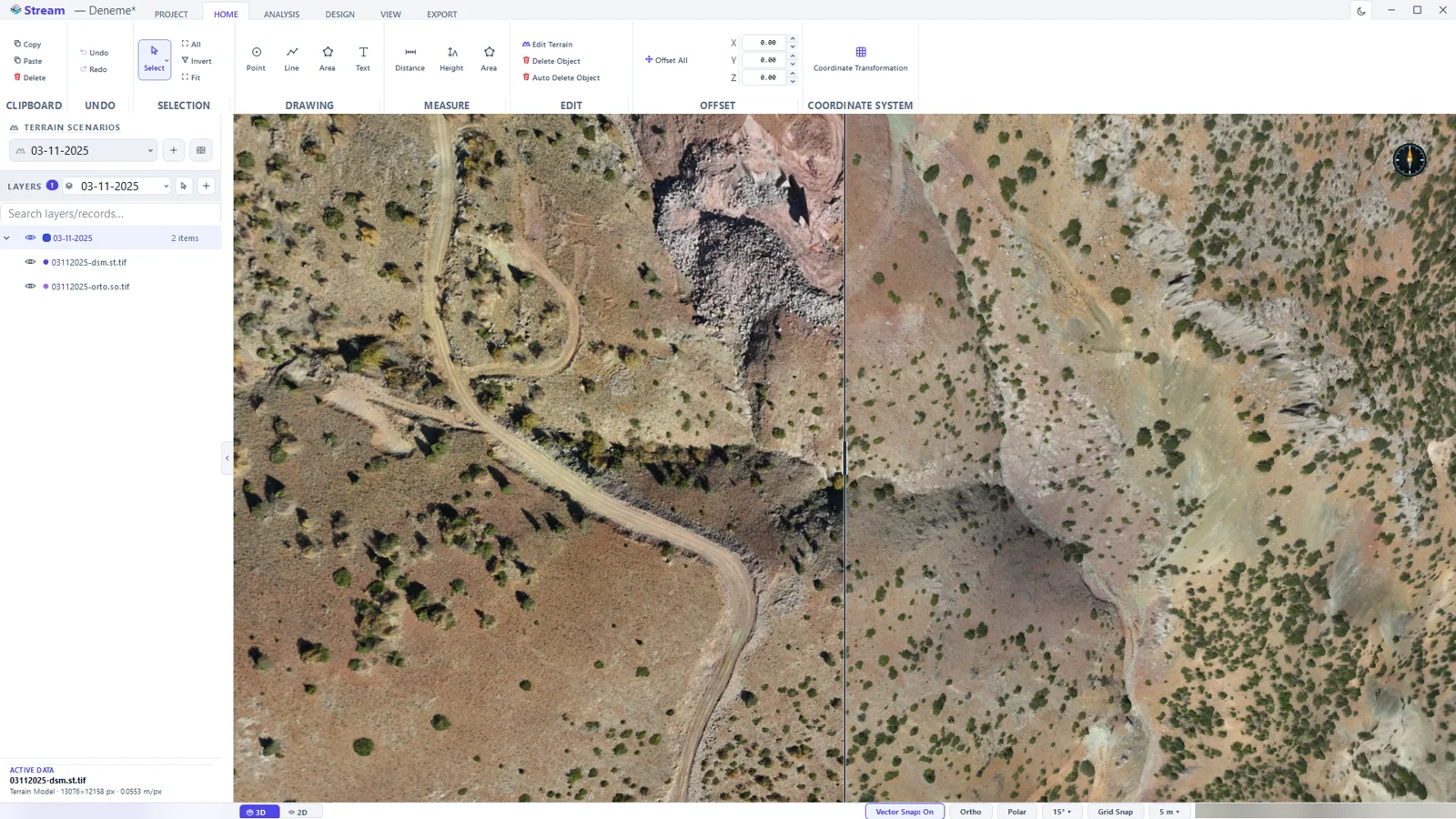Image resolution: width=1456 pixels, height=819 pixels.
Task: Toggle Vector Snap on or off
Action: point(905,812)
